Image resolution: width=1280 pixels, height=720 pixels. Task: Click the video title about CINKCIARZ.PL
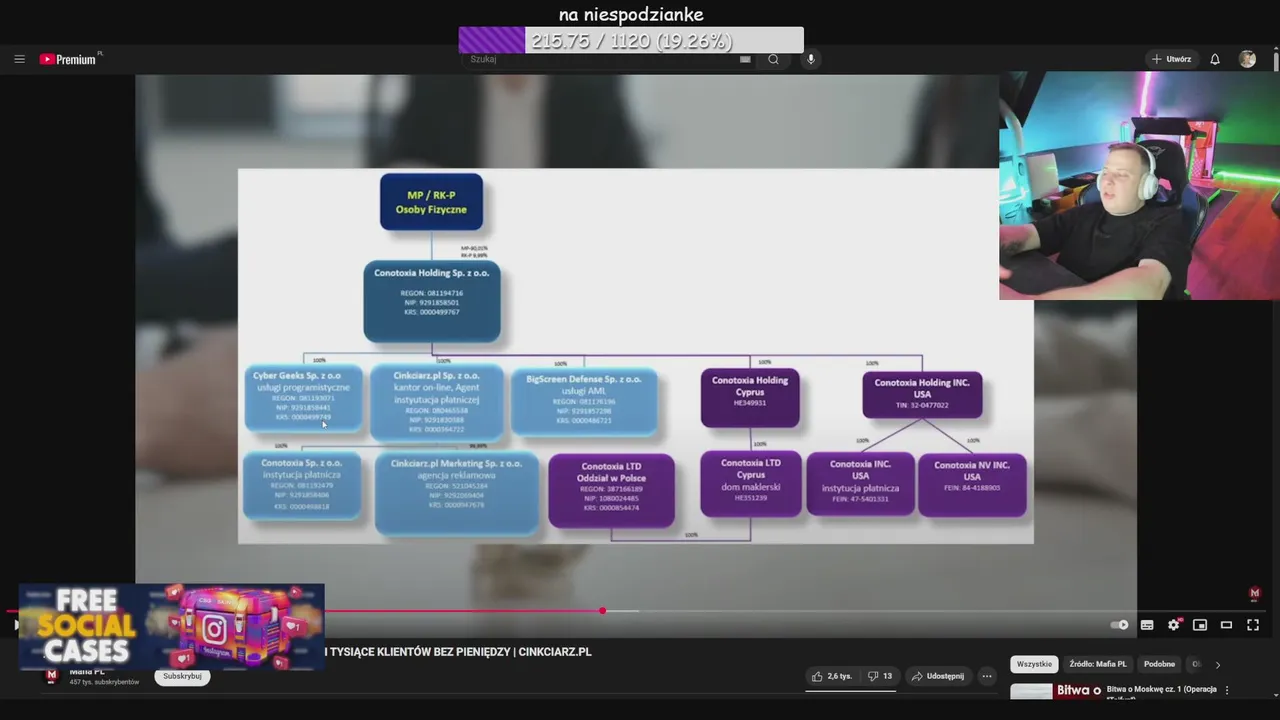coord(458,652)
